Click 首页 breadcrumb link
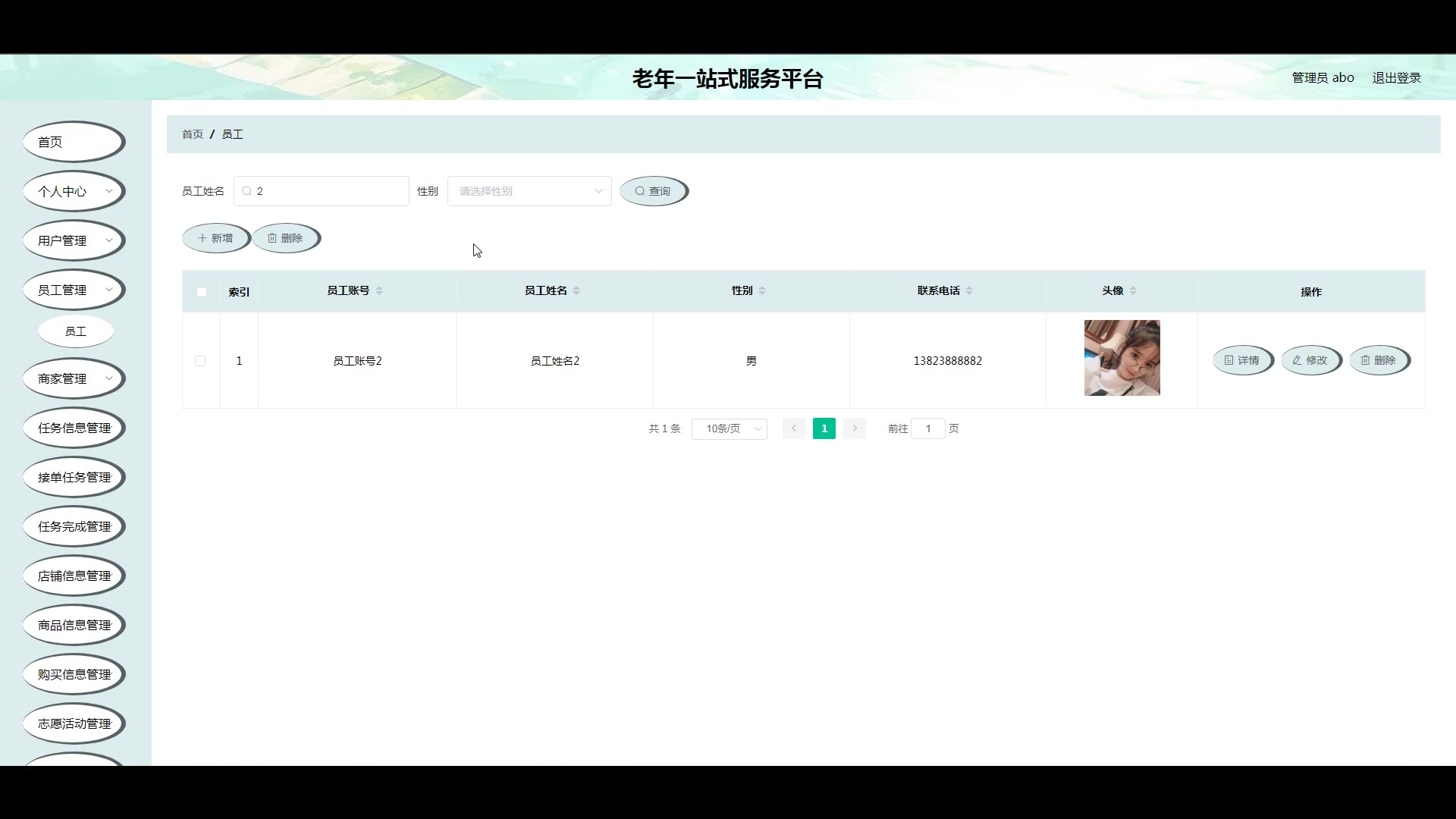This screenshot has width=1456, height=819. click(x=193, y=134)
